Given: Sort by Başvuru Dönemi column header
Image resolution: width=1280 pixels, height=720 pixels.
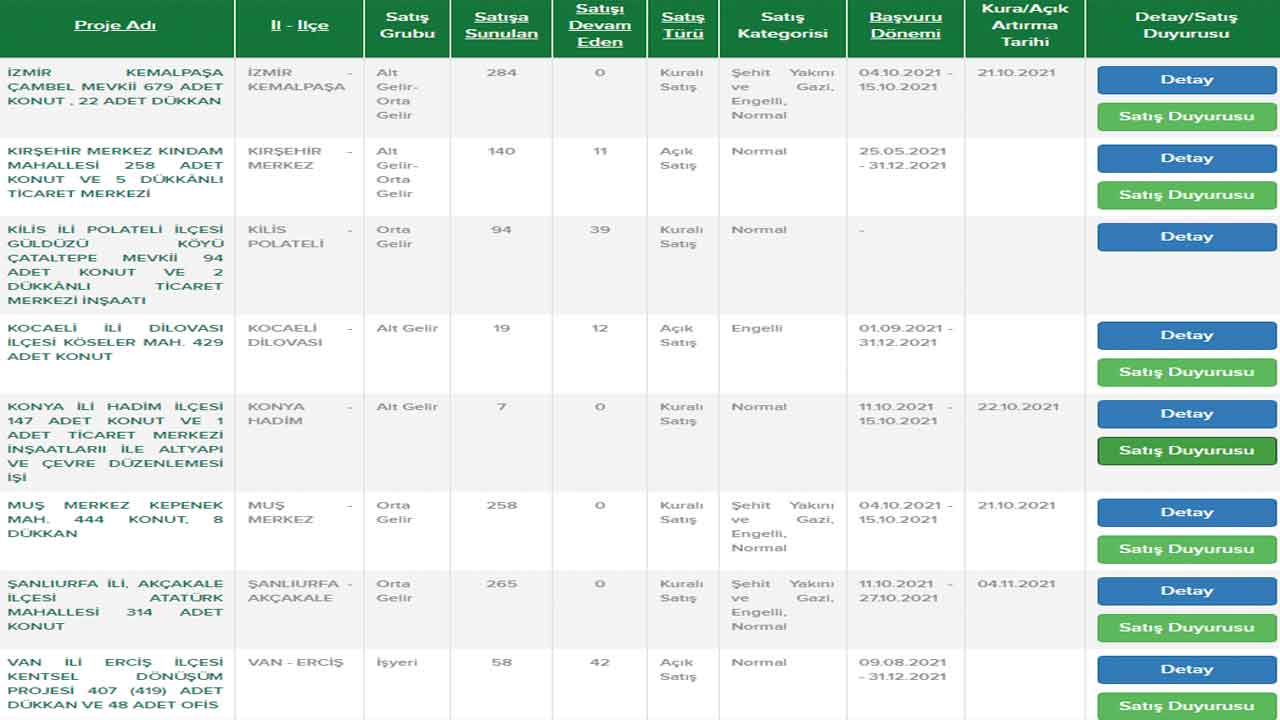Looking at the screenshot, I should [x=905, y=25].
